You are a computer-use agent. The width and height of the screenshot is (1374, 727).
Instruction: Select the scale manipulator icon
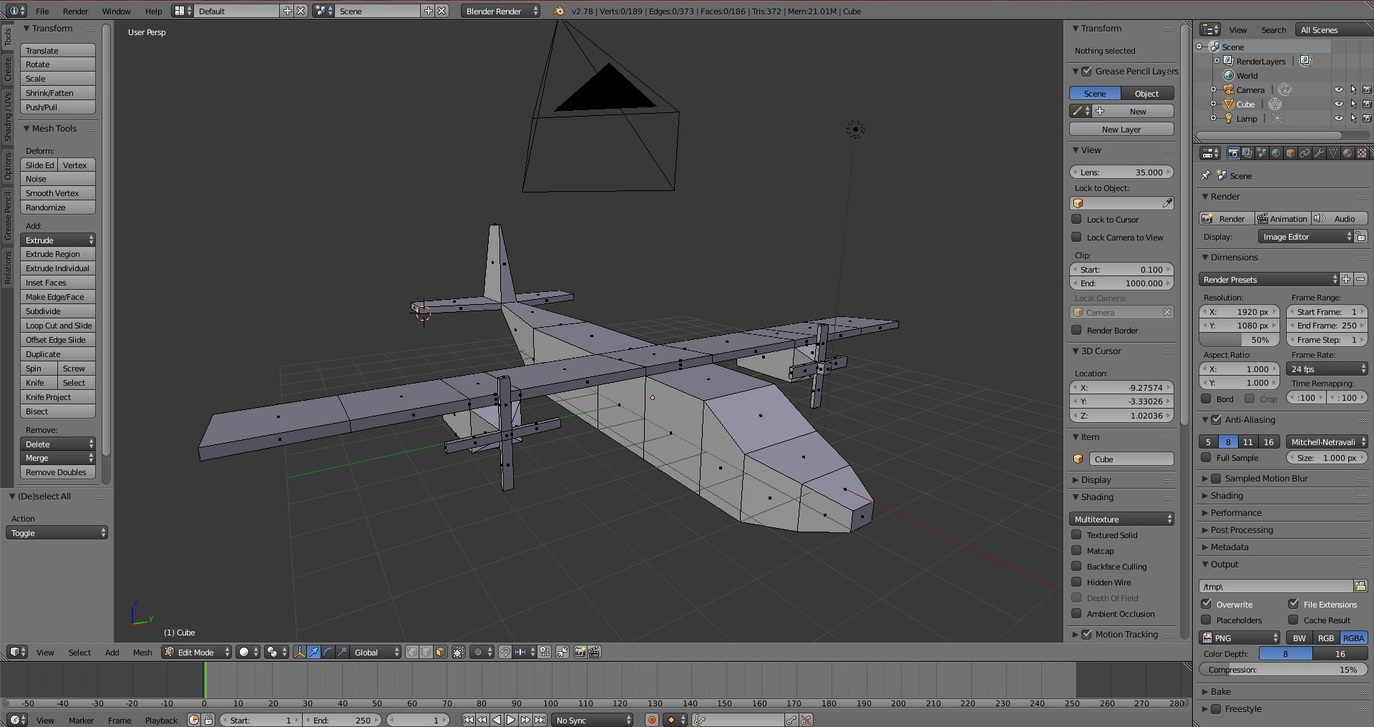click(342, 652)
